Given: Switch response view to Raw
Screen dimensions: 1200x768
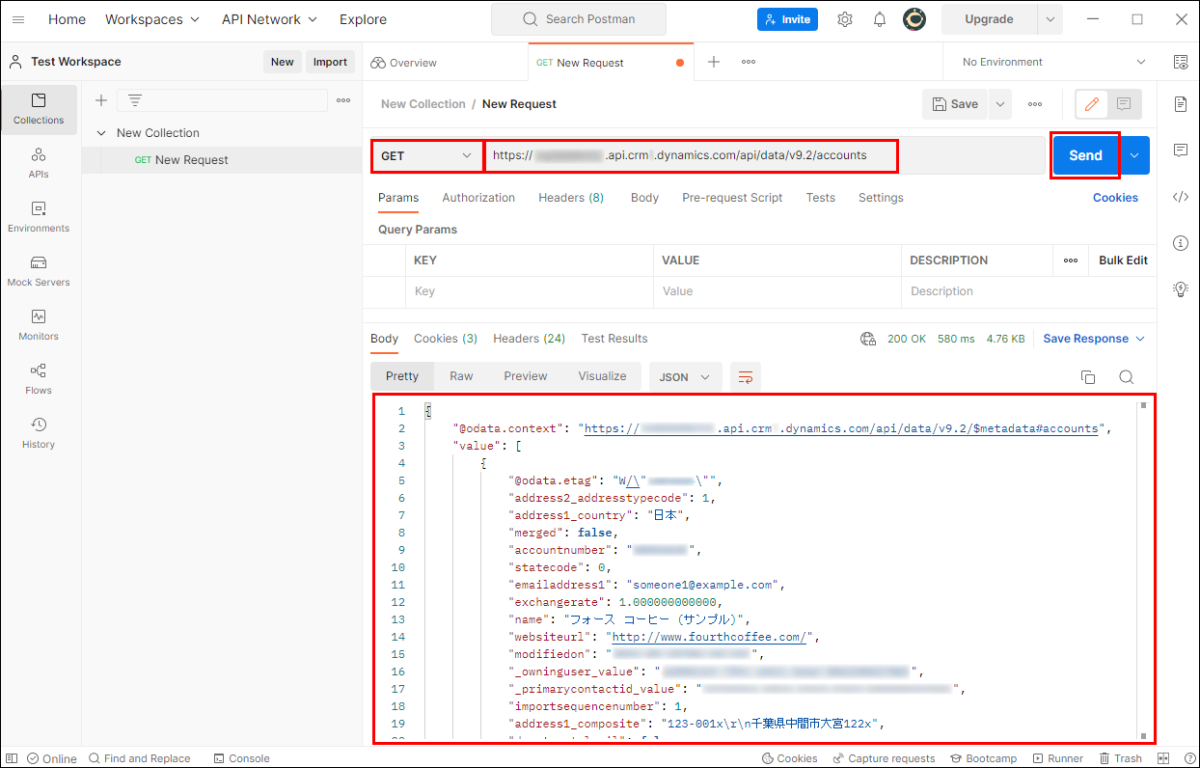Looking at the screenshot, I should coord(461,377).
